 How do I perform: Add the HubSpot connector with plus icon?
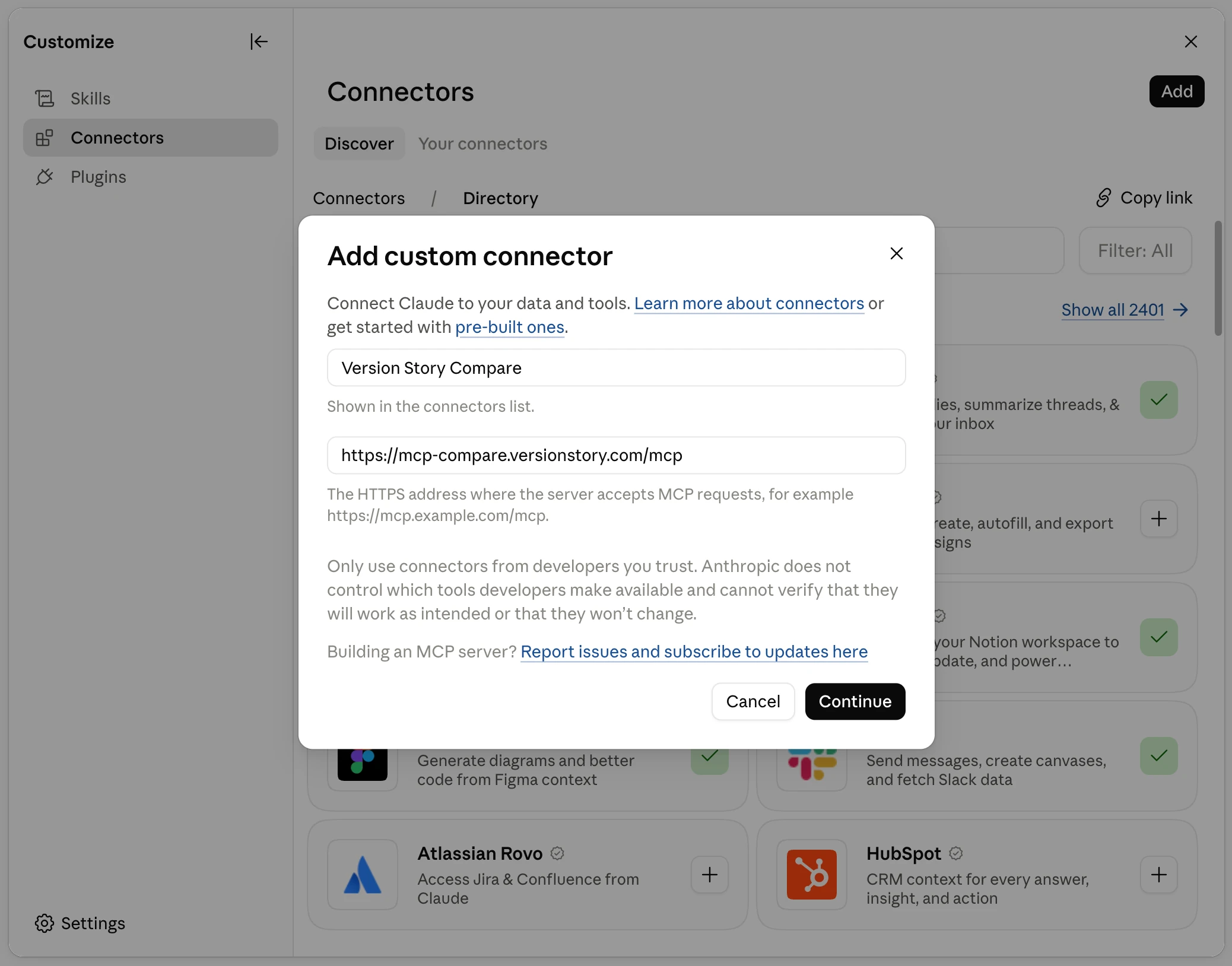pos(1158,875)
